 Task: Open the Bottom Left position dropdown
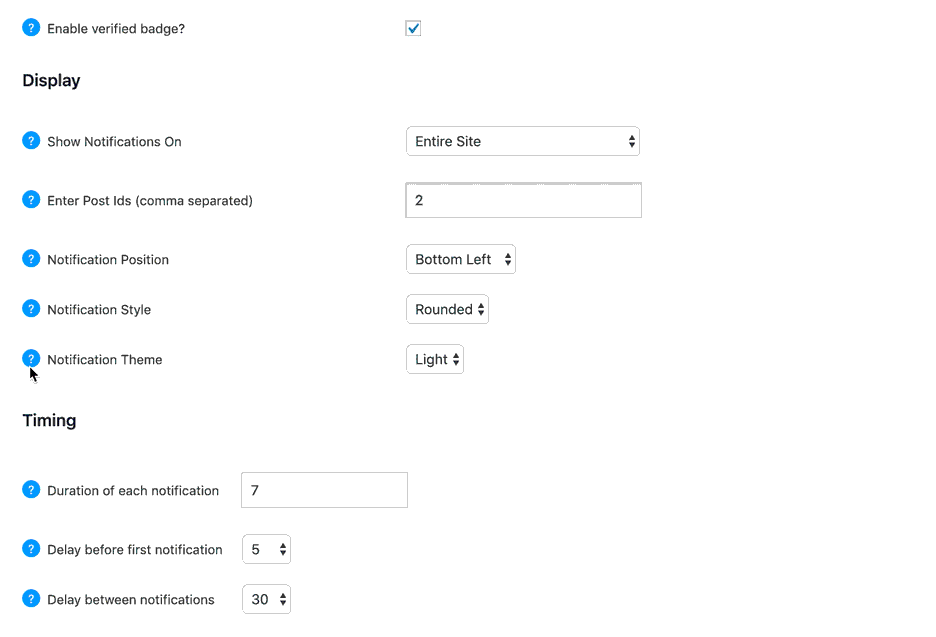coord(461,259)
